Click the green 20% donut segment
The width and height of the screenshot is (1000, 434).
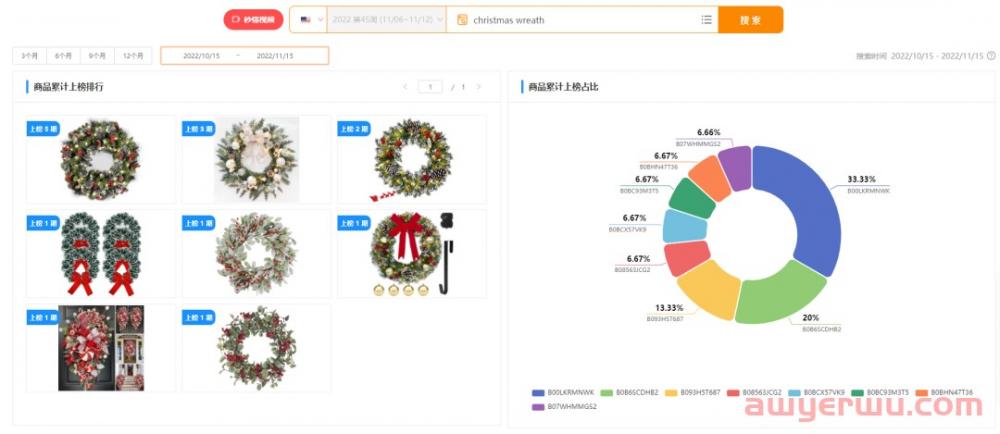[779, 296]
